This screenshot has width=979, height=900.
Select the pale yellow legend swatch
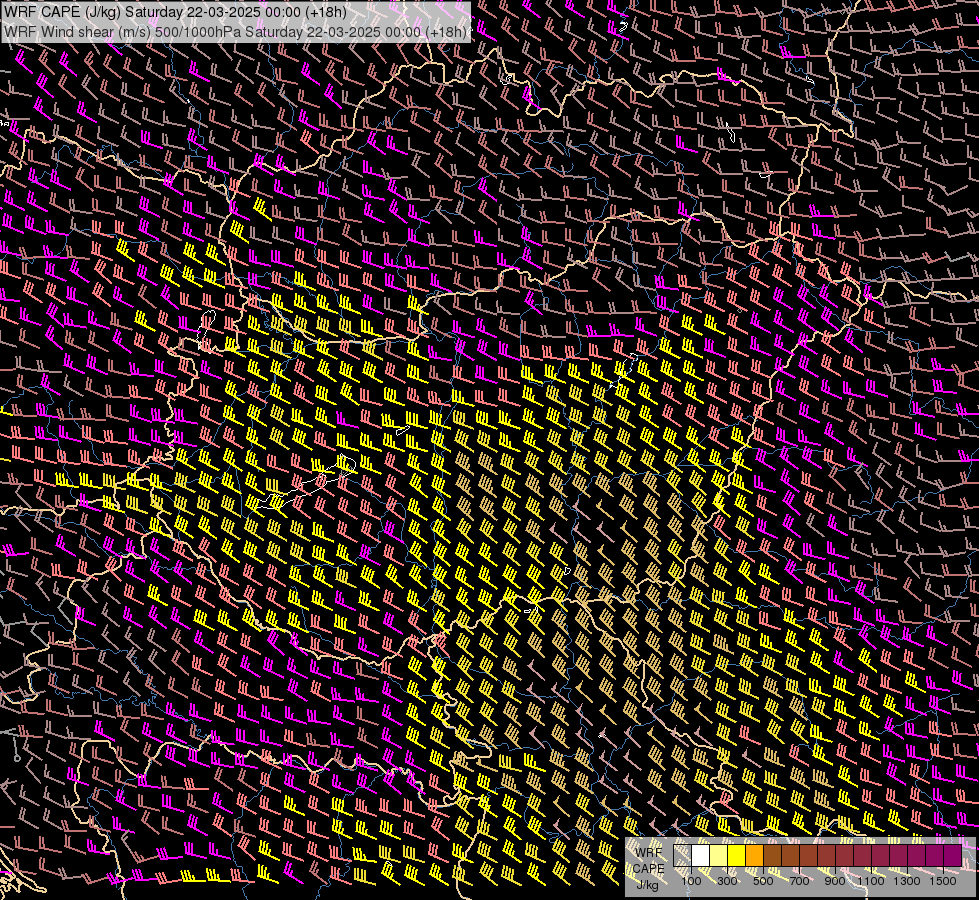coord(719,856)
